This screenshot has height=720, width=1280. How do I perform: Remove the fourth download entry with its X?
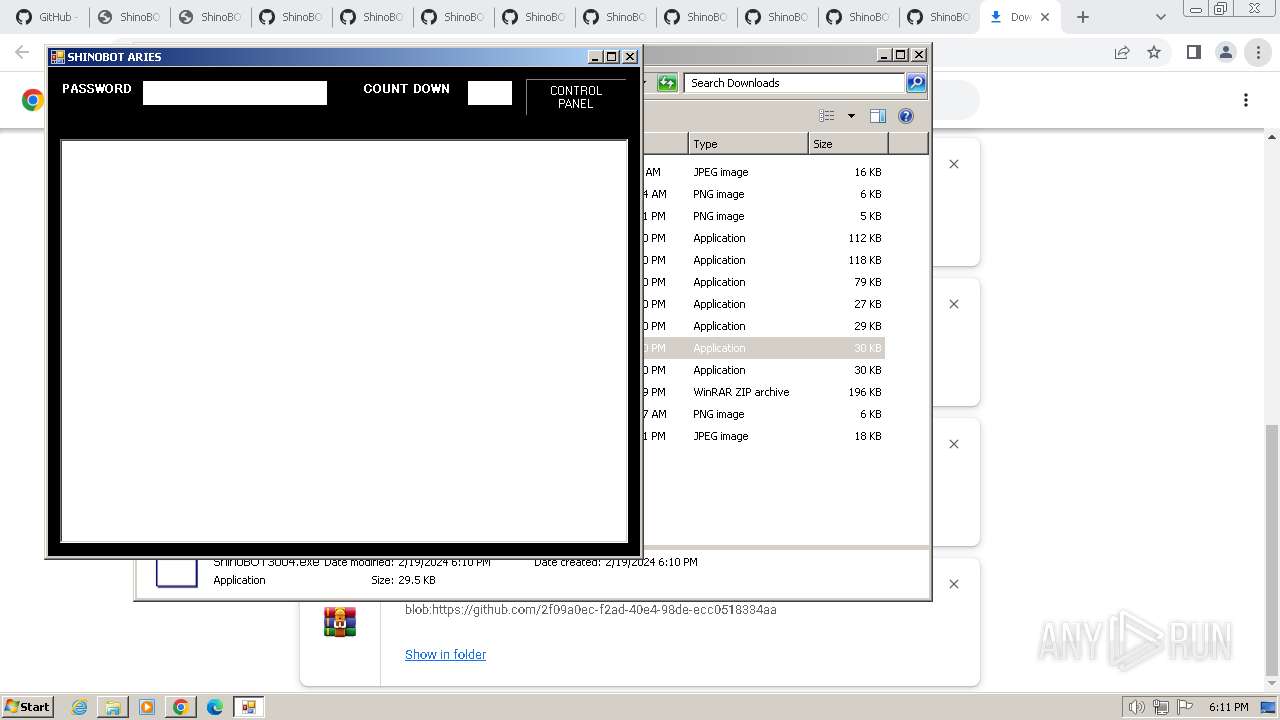click(x=954, y=584)
